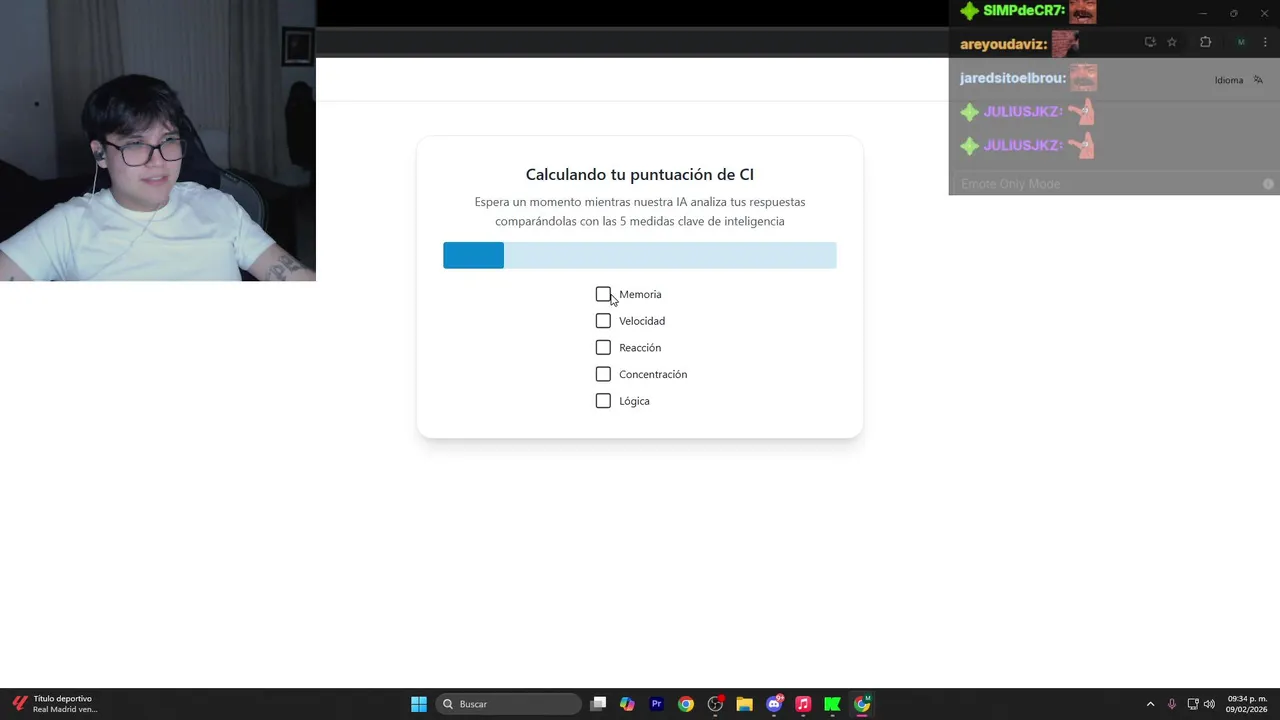
Task: Click jaredsitoelbrou username in chat overlay
Action: pyautogui.click(x=1012, y=78)
